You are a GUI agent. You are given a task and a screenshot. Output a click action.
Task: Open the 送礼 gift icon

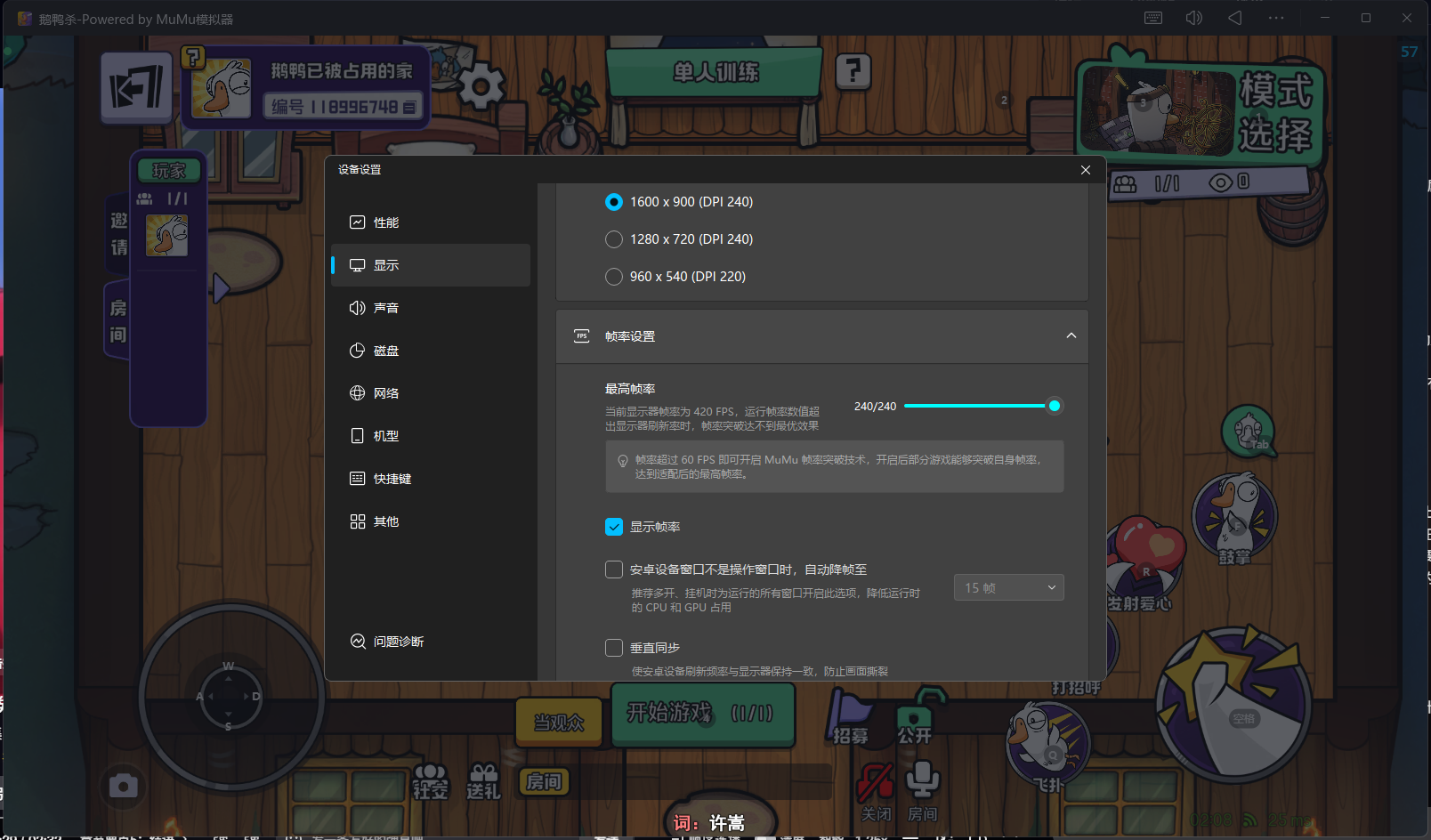pos(484,781)
